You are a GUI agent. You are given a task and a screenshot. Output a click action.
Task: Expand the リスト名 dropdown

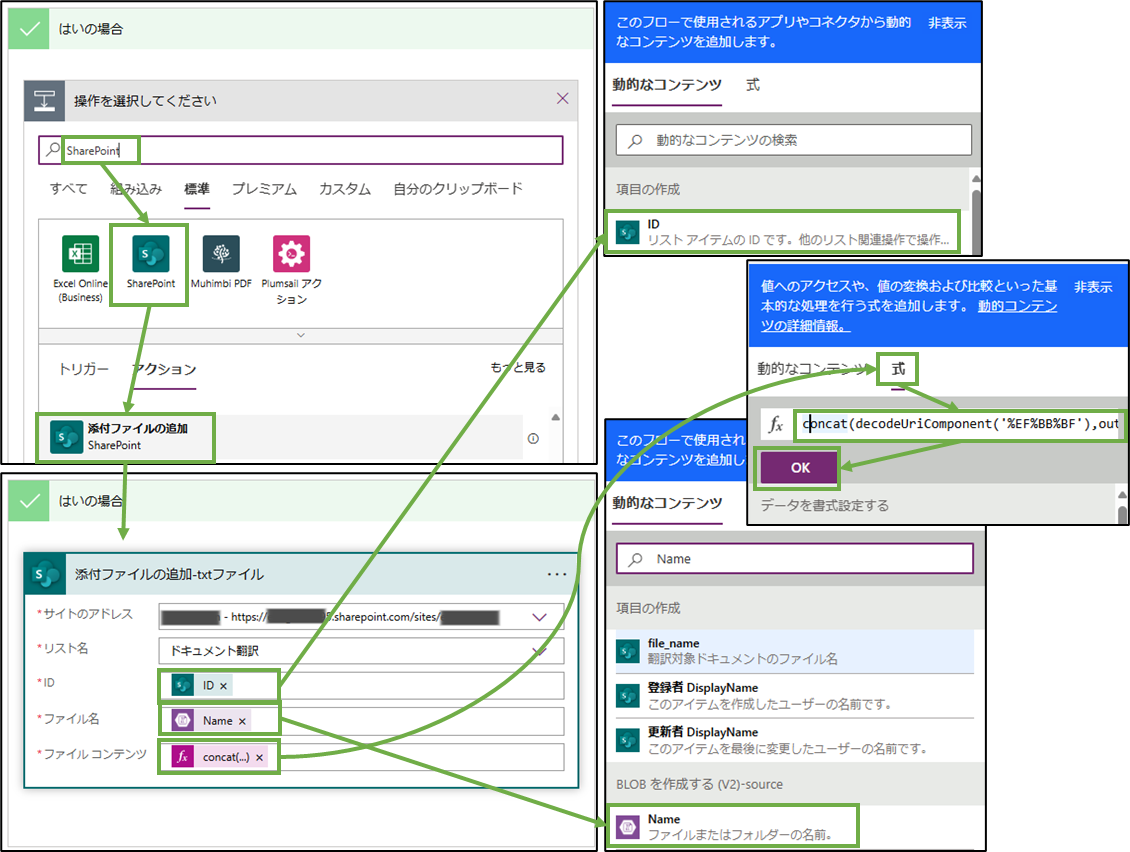(539, 651)
